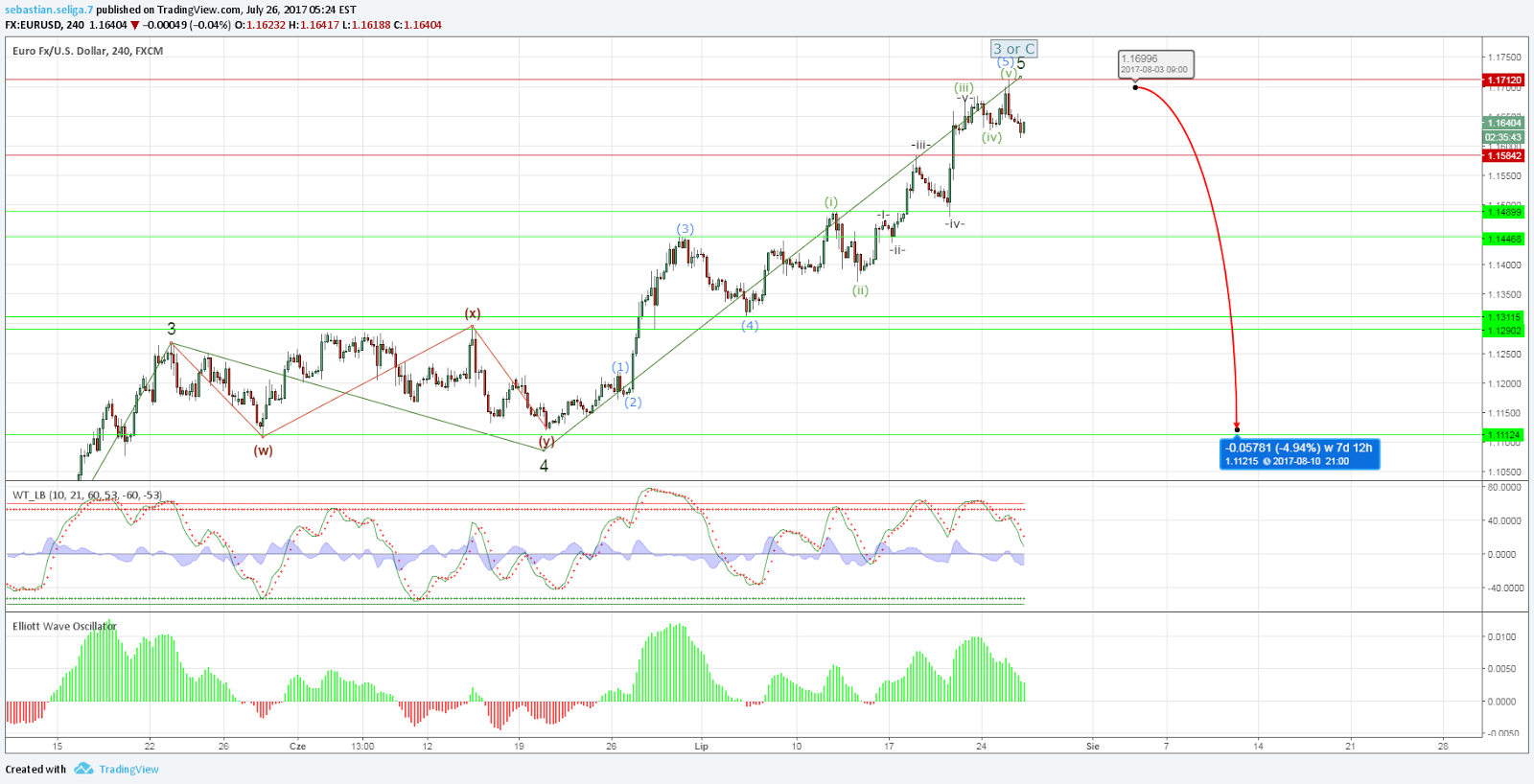Open the sebastian.seliga.7 author profile link
This screenshot has height=784, width=1534.
[x=49, y=10]
